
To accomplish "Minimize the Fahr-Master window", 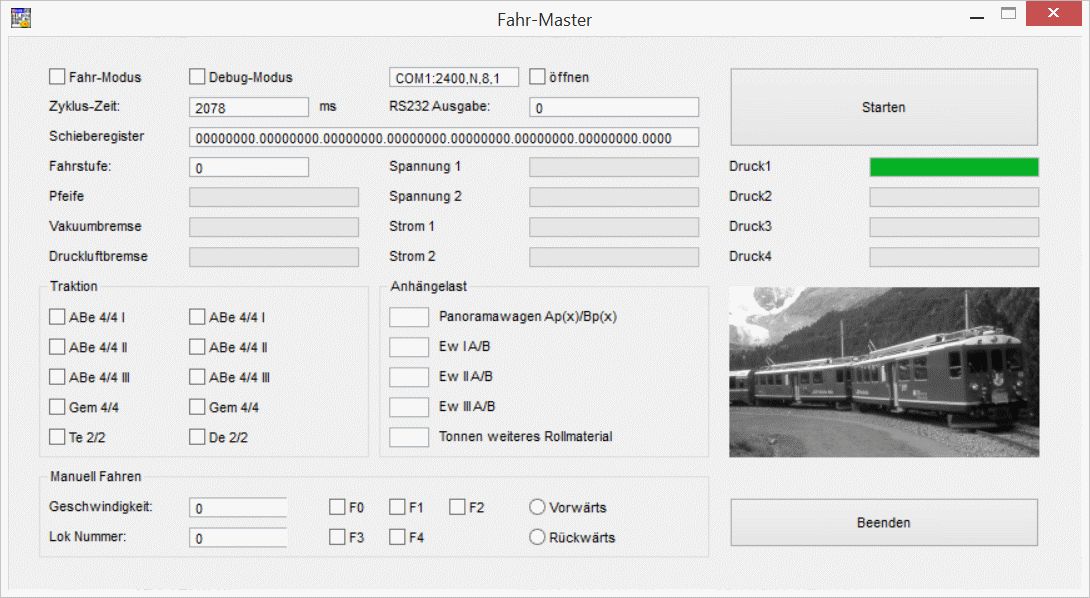I will pyautogui.click(x=977, y=17).
